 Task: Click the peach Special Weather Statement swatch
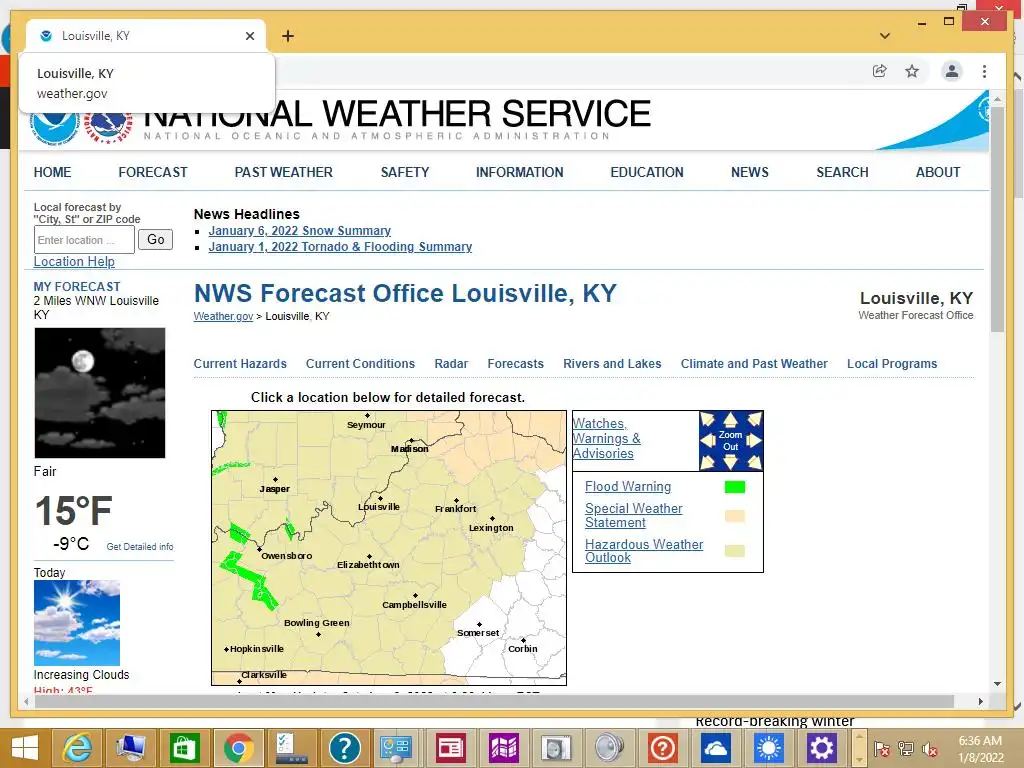735,516
